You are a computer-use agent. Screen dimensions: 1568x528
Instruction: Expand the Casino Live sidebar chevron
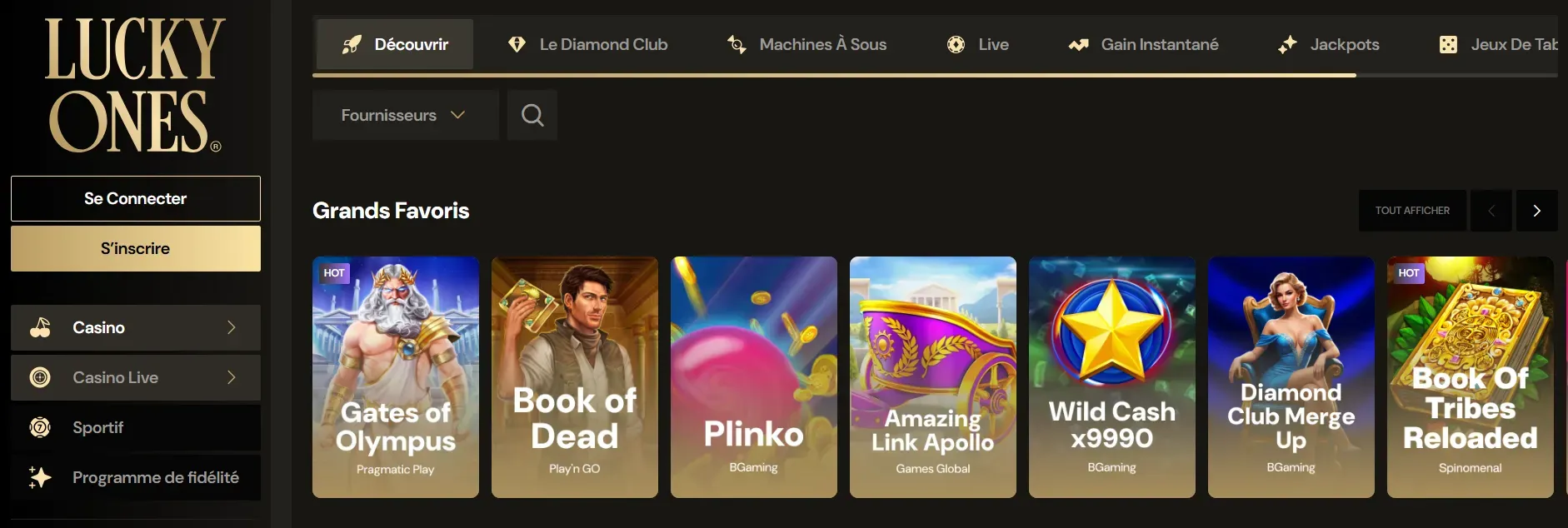232,377
